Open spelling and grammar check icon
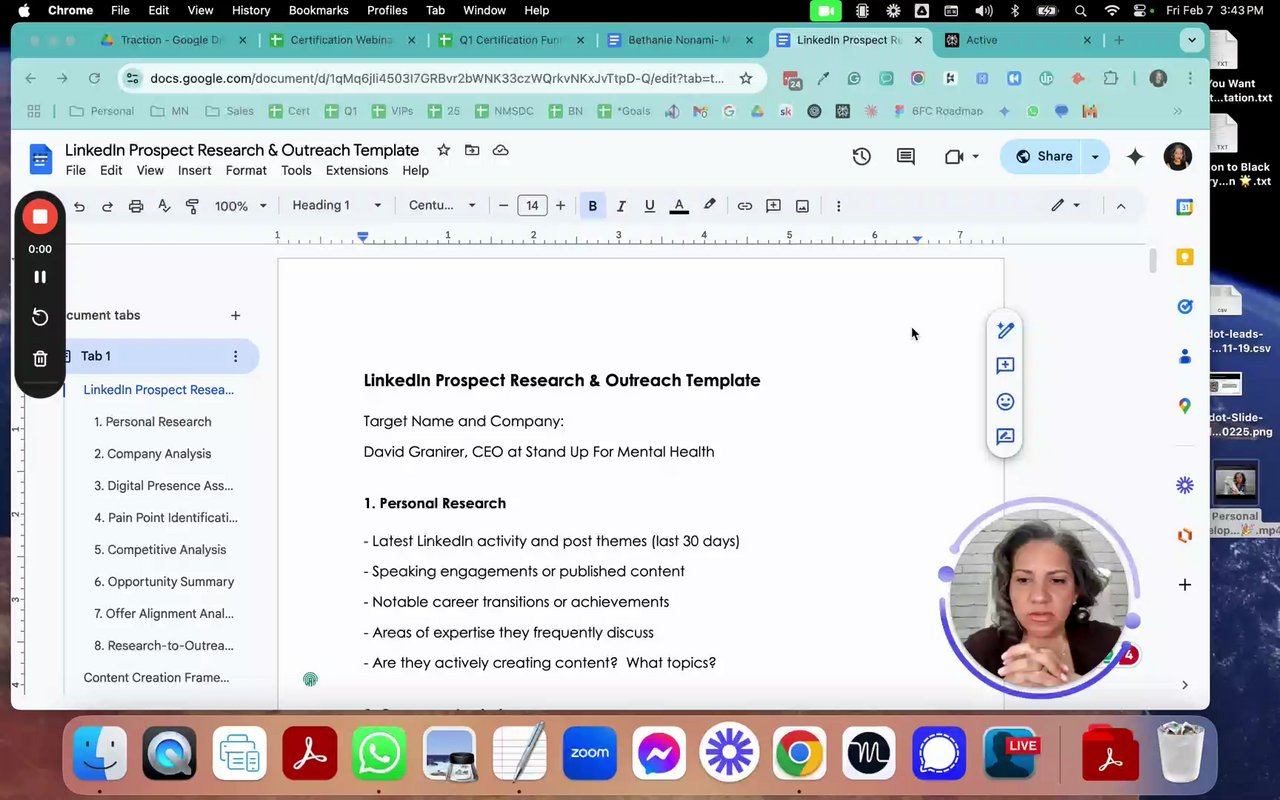Screen dimensions: 1280x800 click(164, 206)
